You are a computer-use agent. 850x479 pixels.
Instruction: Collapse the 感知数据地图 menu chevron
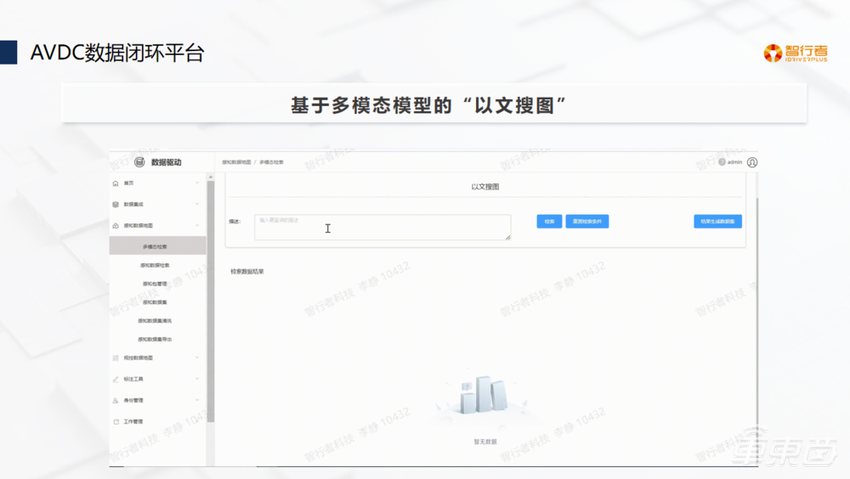pyautogui.click(x=197, y=226)
